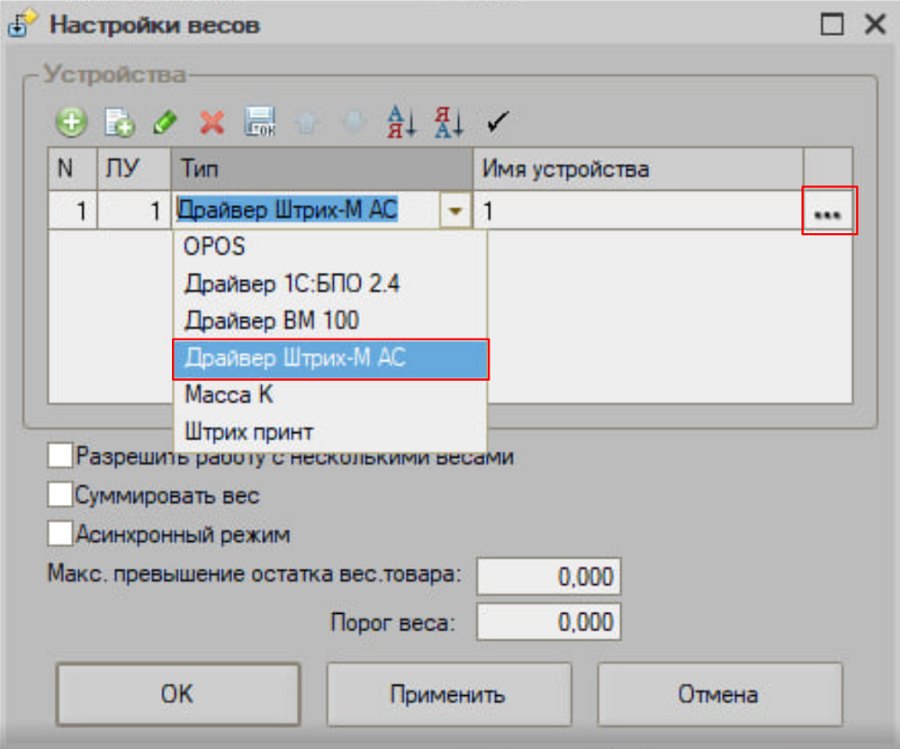
Task: Sort devices descending with the Я-А icon
Action: (448, 122)
